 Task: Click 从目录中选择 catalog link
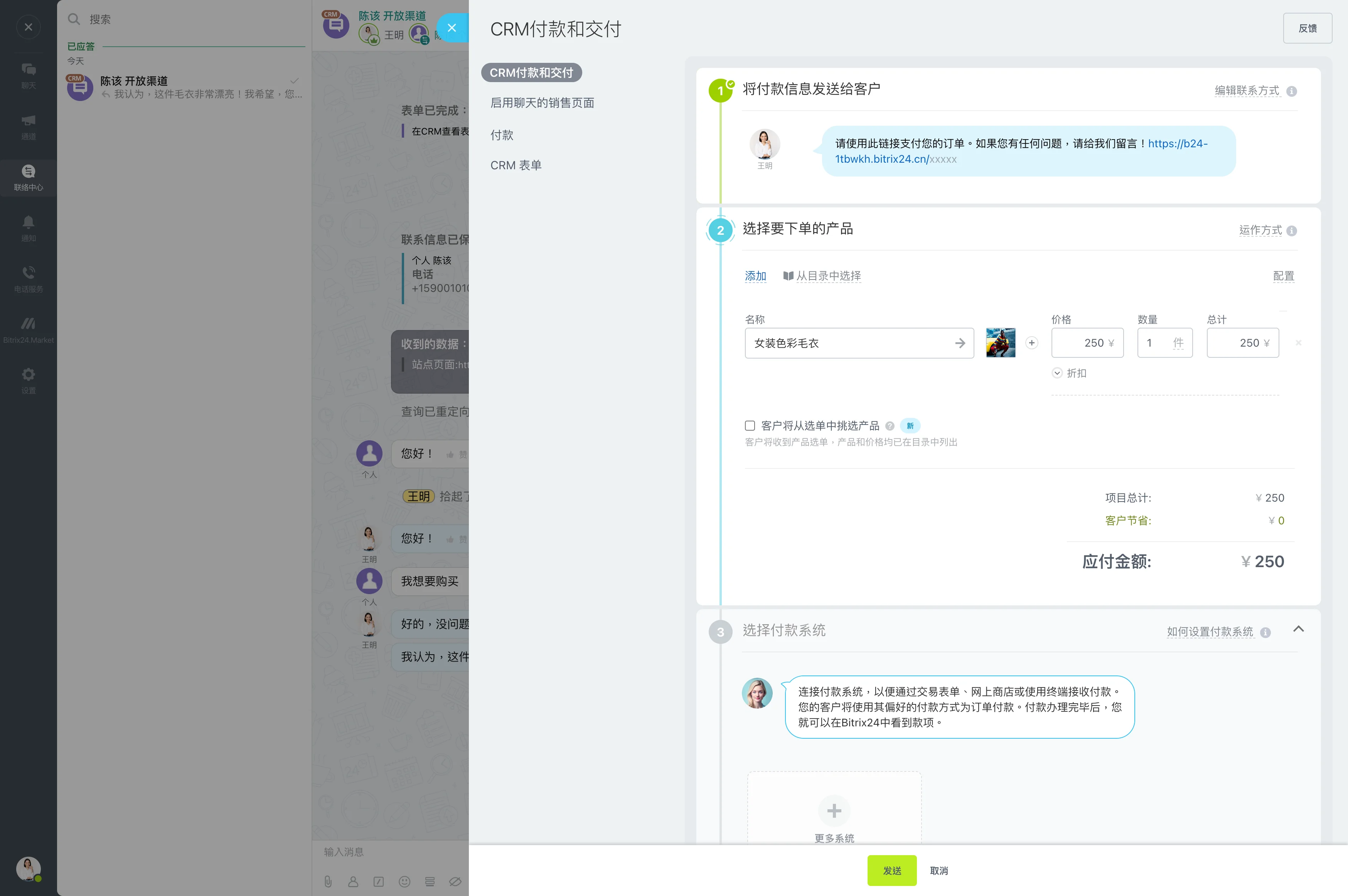click(822, 276)
